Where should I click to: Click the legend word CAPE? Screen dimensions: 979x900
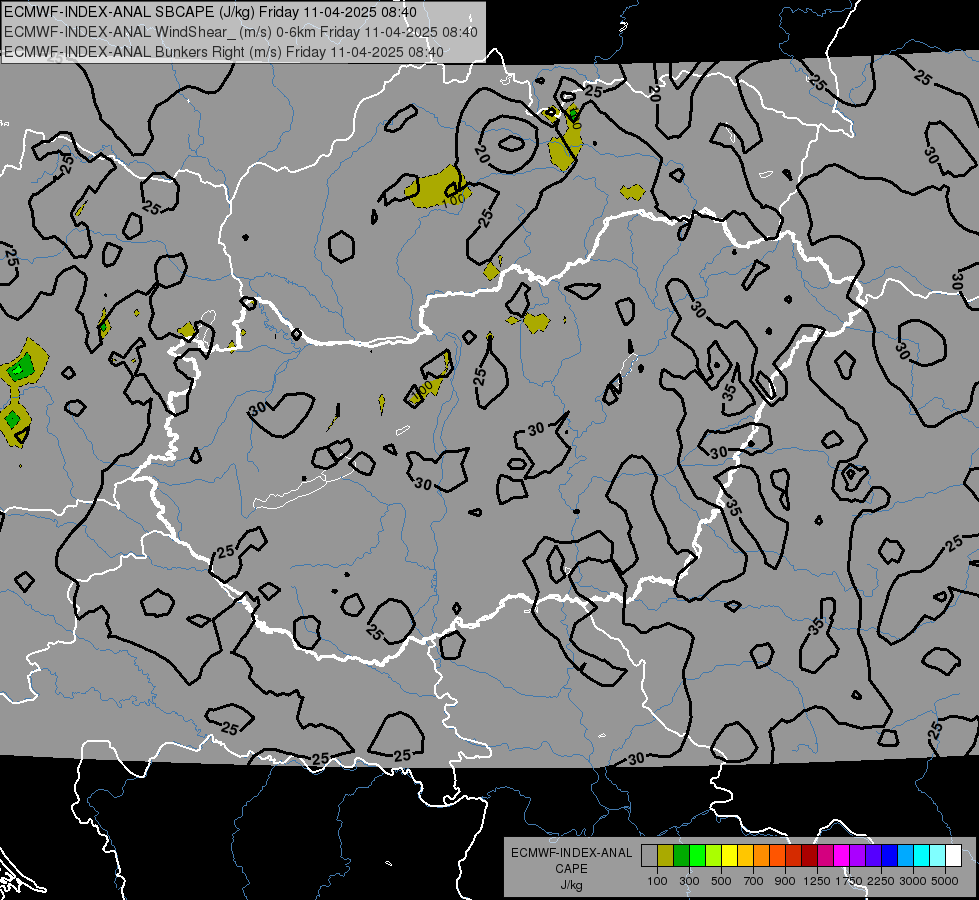click(x=571, y=869)
